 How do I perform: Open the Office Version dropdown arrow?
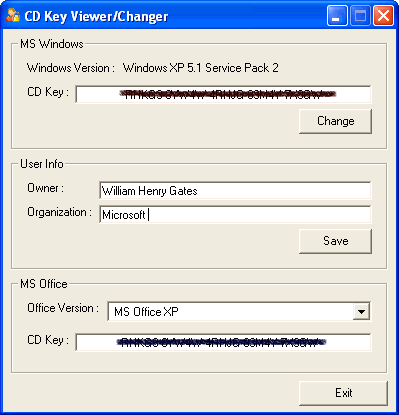click(x=361, y=312)
